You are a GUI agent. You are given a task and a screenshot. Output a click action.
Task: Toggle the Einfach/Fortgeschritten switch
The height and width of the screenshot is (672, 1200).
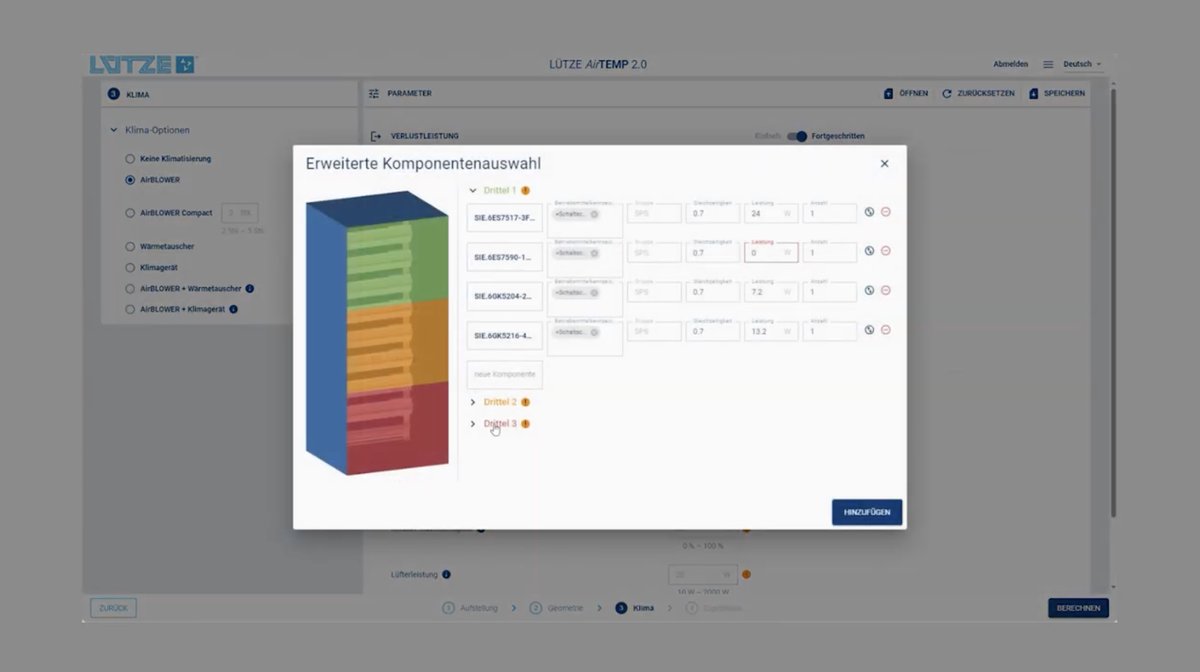(797, 136)
